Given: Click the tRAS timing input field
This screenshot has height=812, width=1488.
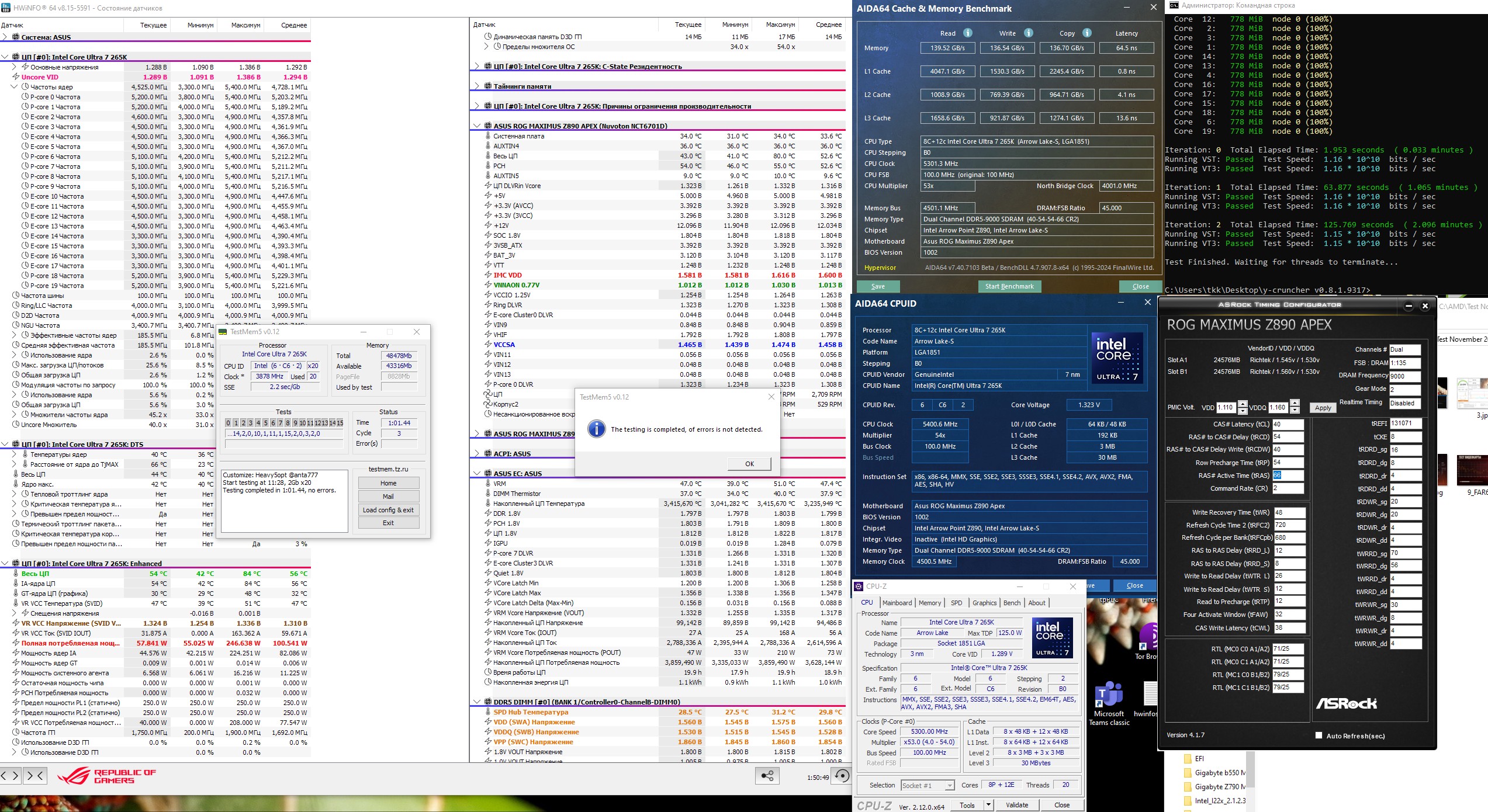Looking at the screenshot, I should (1288, 476).
